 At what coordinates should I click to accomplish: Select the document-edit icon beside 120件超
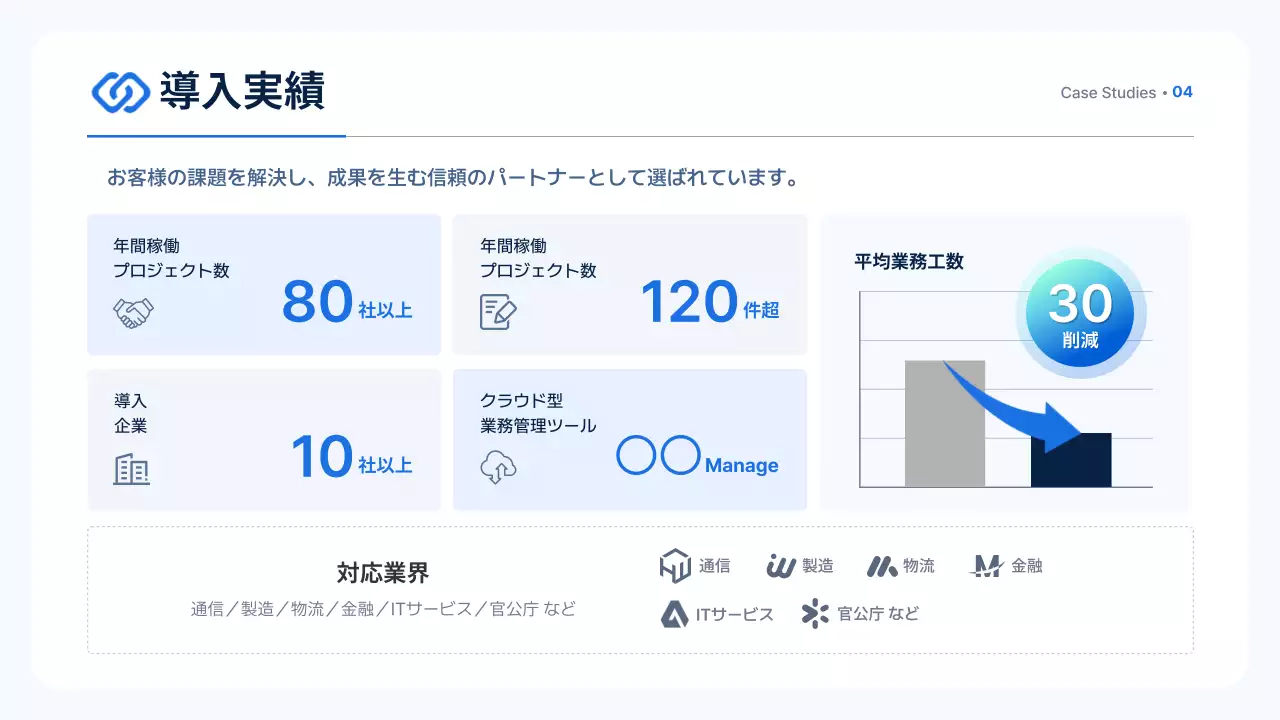pyautogui.click(x=497, y=311)
